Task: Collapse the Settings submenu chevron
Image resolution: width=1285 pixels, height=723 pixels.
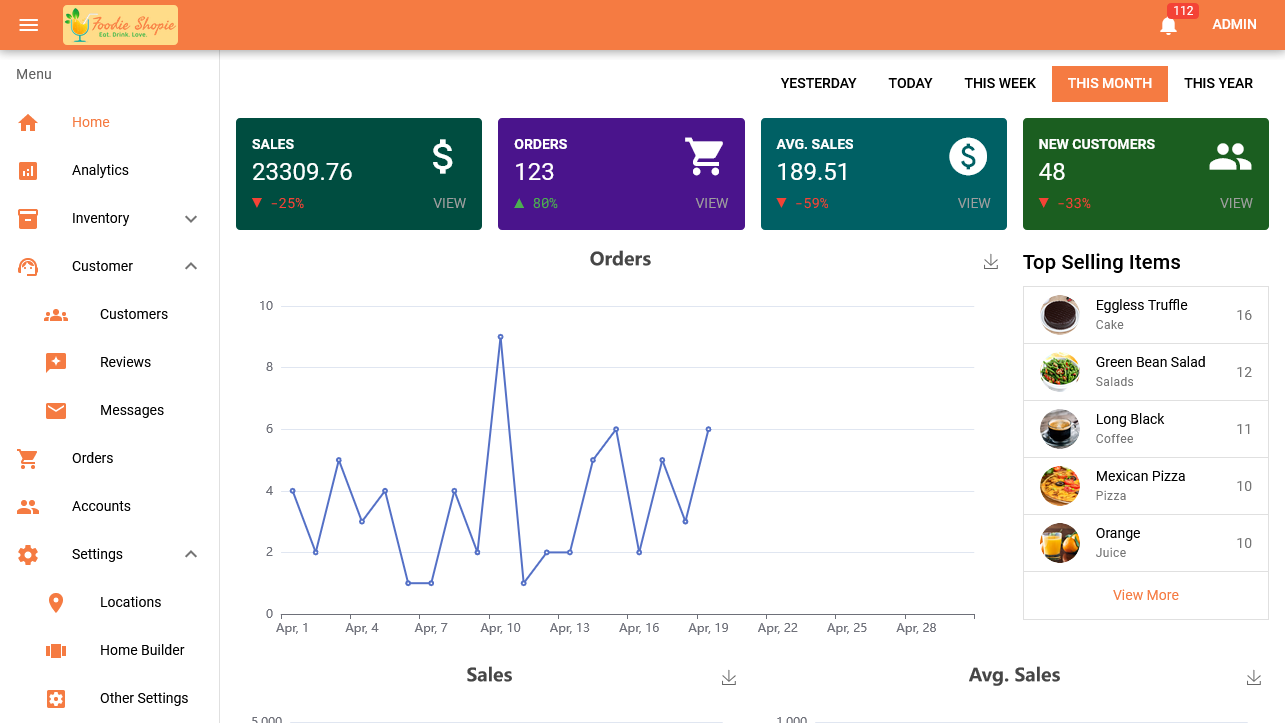Action: point(191,554)
